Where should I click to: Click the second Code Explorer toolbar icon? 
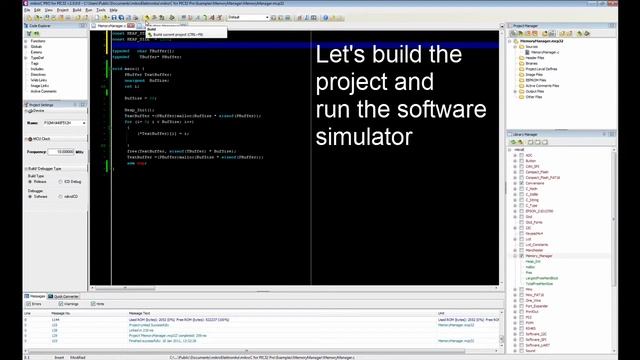36,33
